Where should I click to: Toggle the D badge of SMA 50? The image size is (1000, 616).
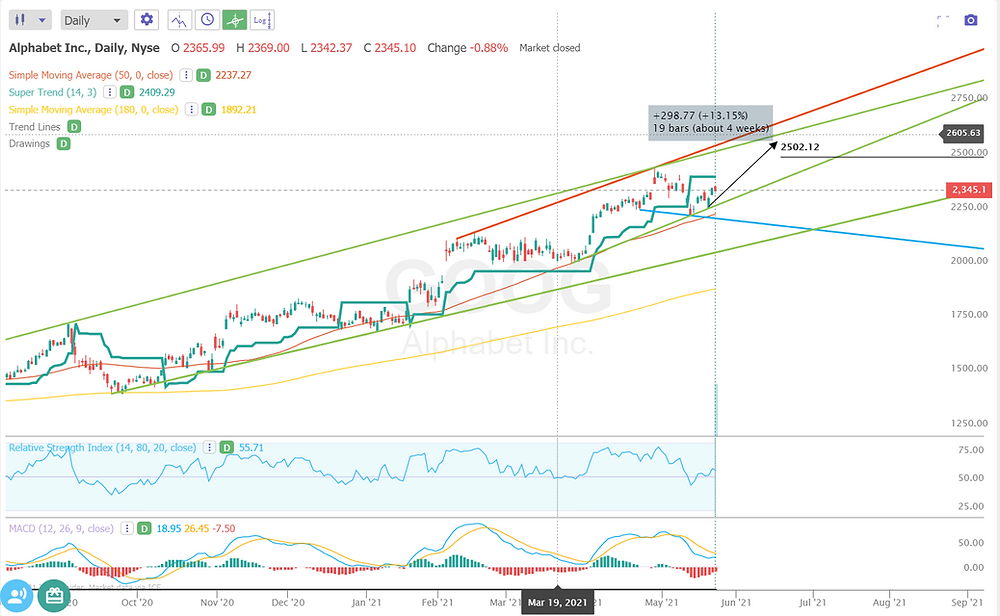pyautogui.click(x=203, y=75)
